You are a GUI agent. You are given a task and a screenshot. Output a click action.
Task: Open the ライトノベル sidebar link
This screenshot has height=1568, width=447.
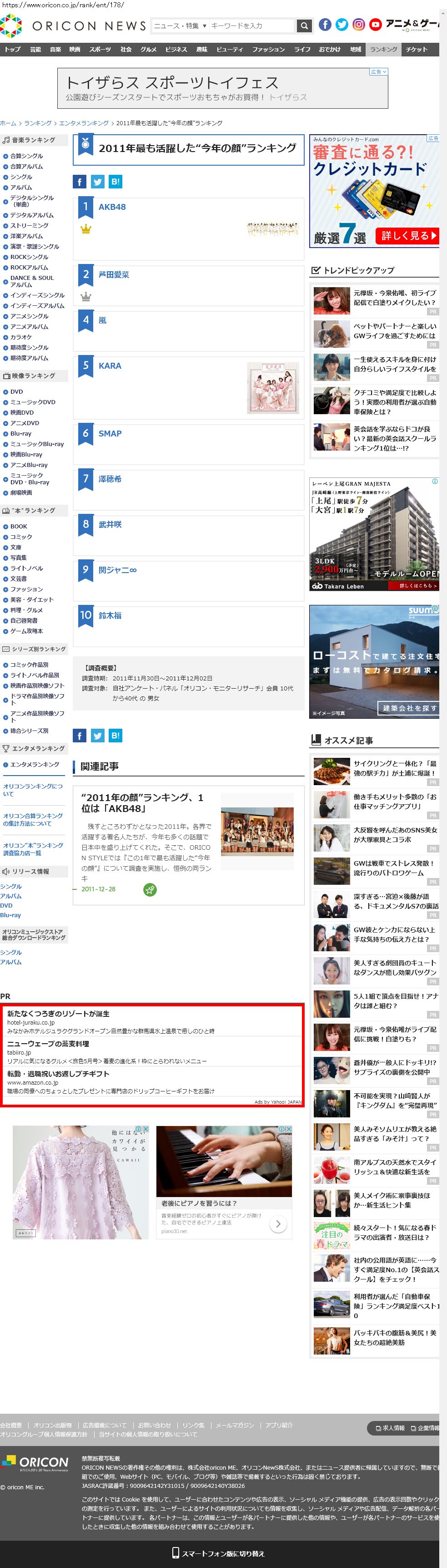pos(27,568)
